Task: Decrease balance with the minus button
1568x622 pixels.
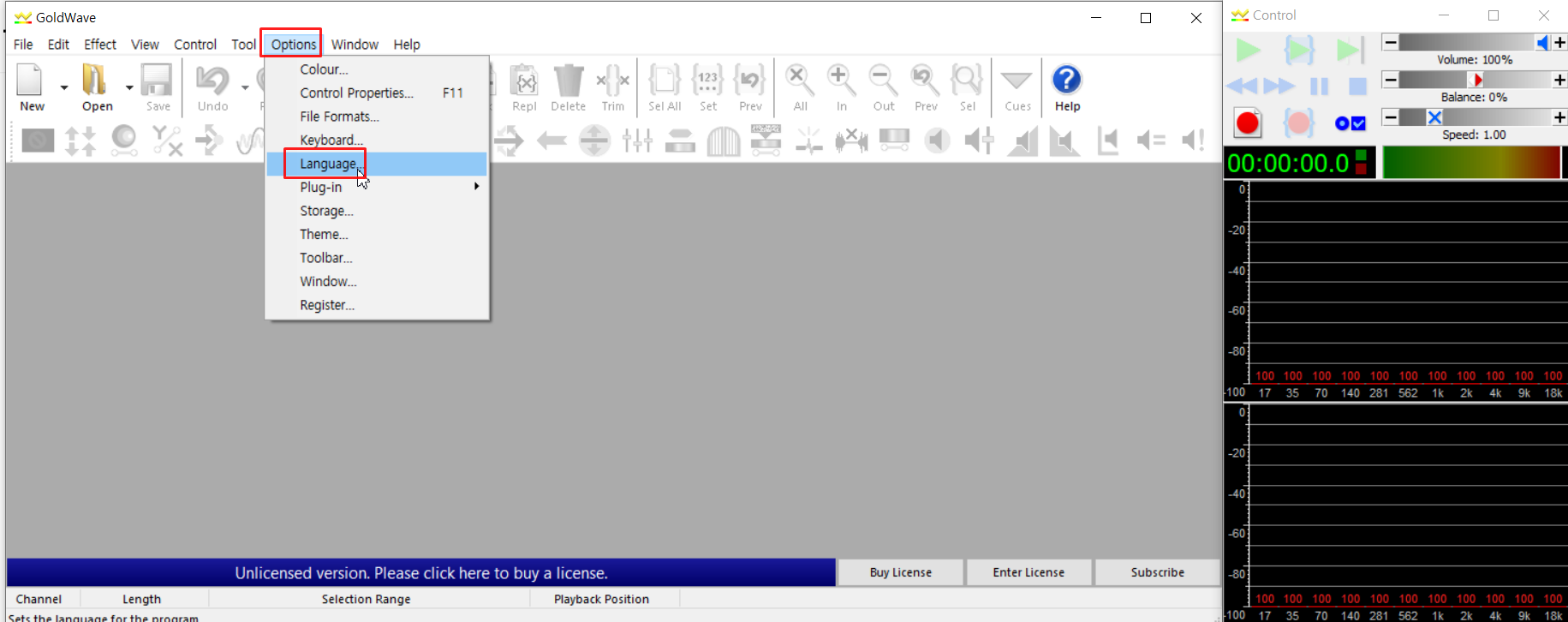Action: point(1391,80)
